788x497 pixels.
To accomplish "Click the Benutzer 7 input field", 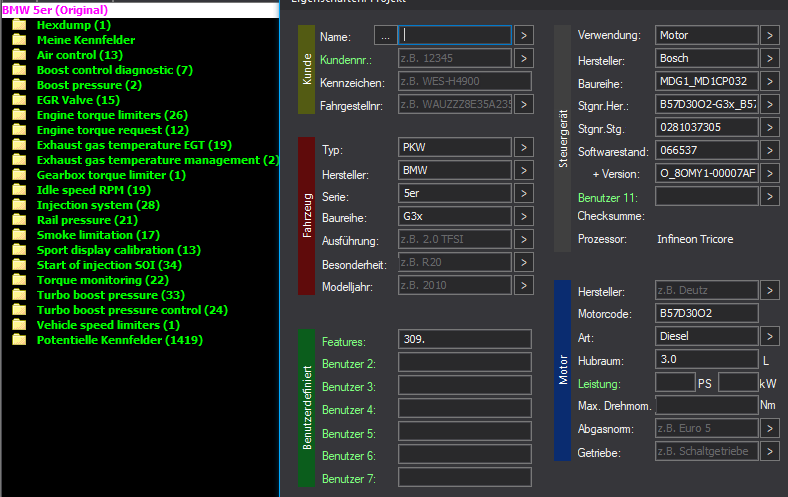I will (x=465, y=477).
